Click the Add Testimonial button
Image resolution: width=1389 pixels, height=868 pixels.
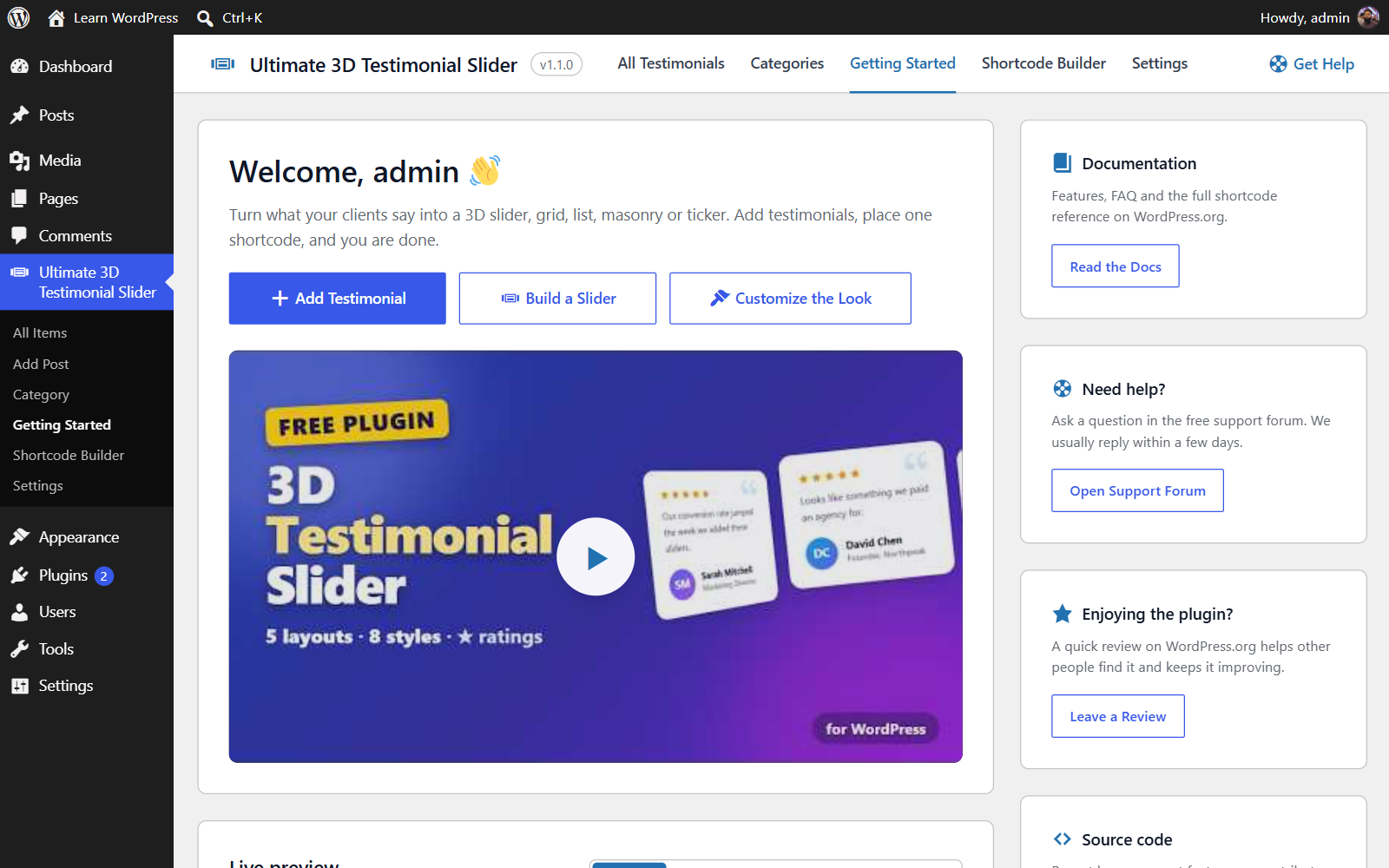[338, 299]
